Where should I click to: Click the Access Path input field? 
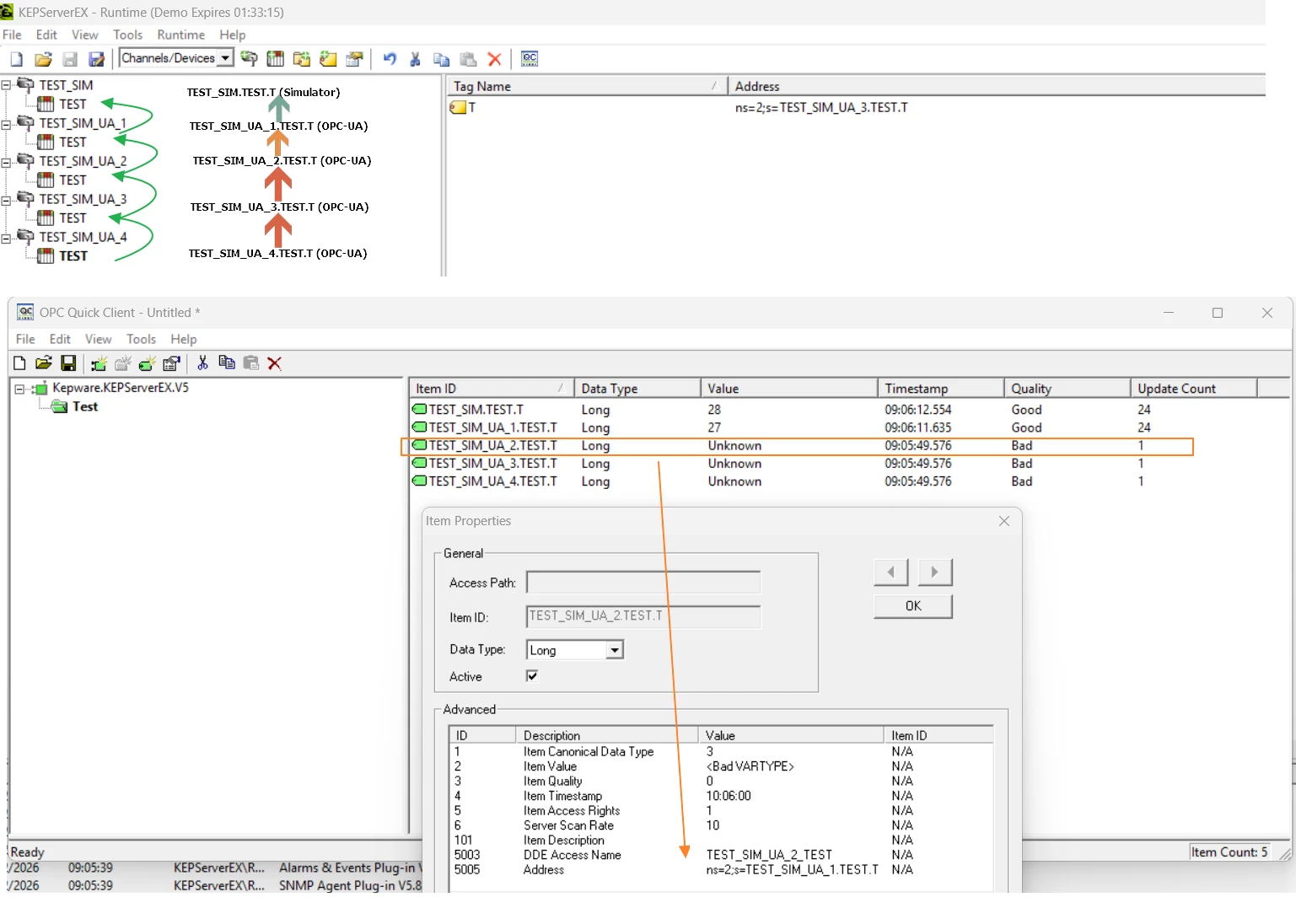pyautogui.click(x=643, y=583)
